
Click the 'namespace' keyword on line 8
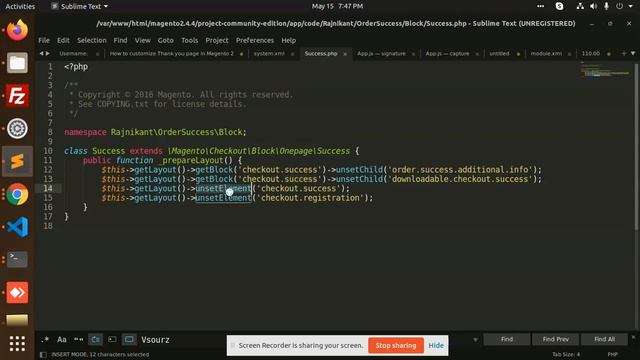click(x=85, y=132)
